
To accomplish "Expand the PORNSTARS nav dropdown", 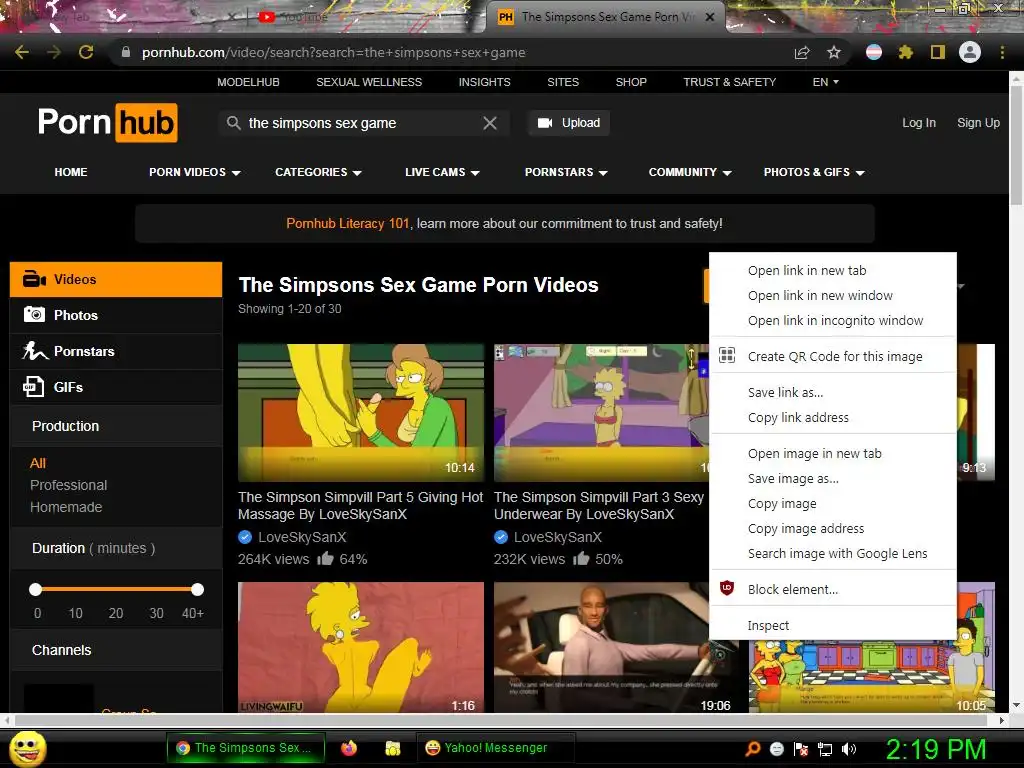I will click(x=566, y=172).
